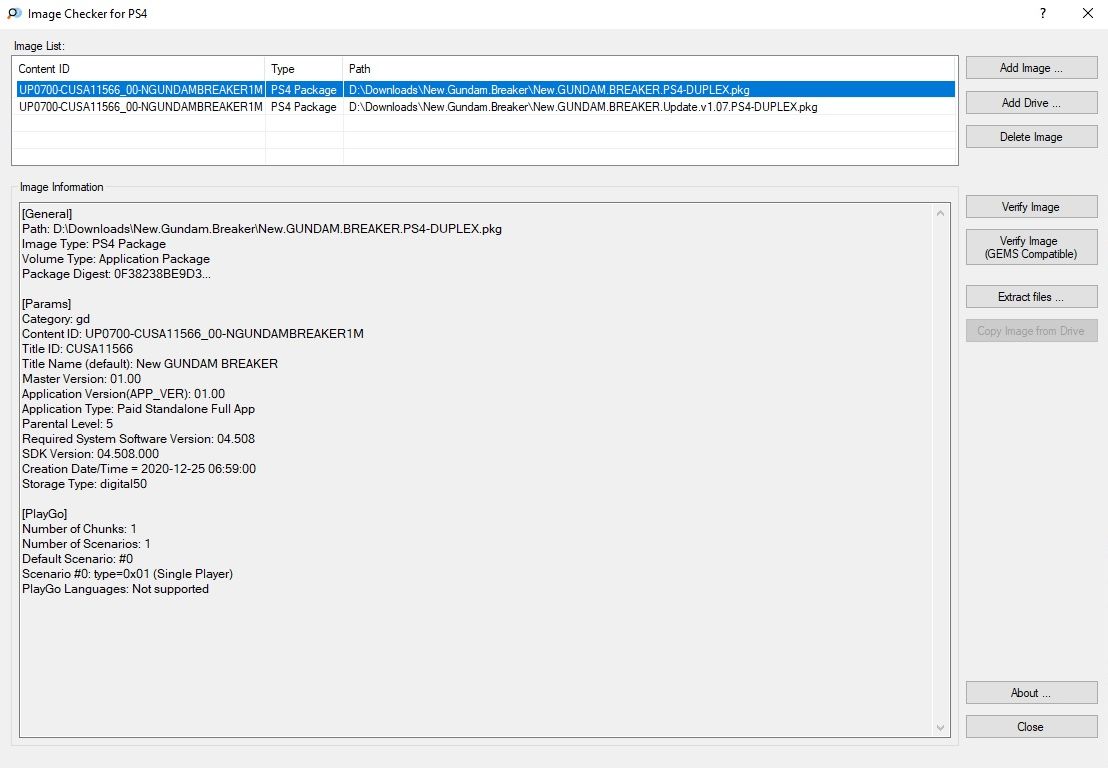Screen dimensions: 1108x768
Task: Click the Default Scenario: #0 line
Action: click(77, 558)
